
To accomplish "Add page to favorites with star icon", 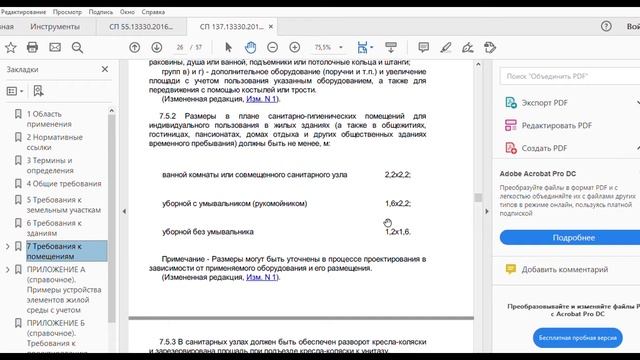I will [11, 48].
